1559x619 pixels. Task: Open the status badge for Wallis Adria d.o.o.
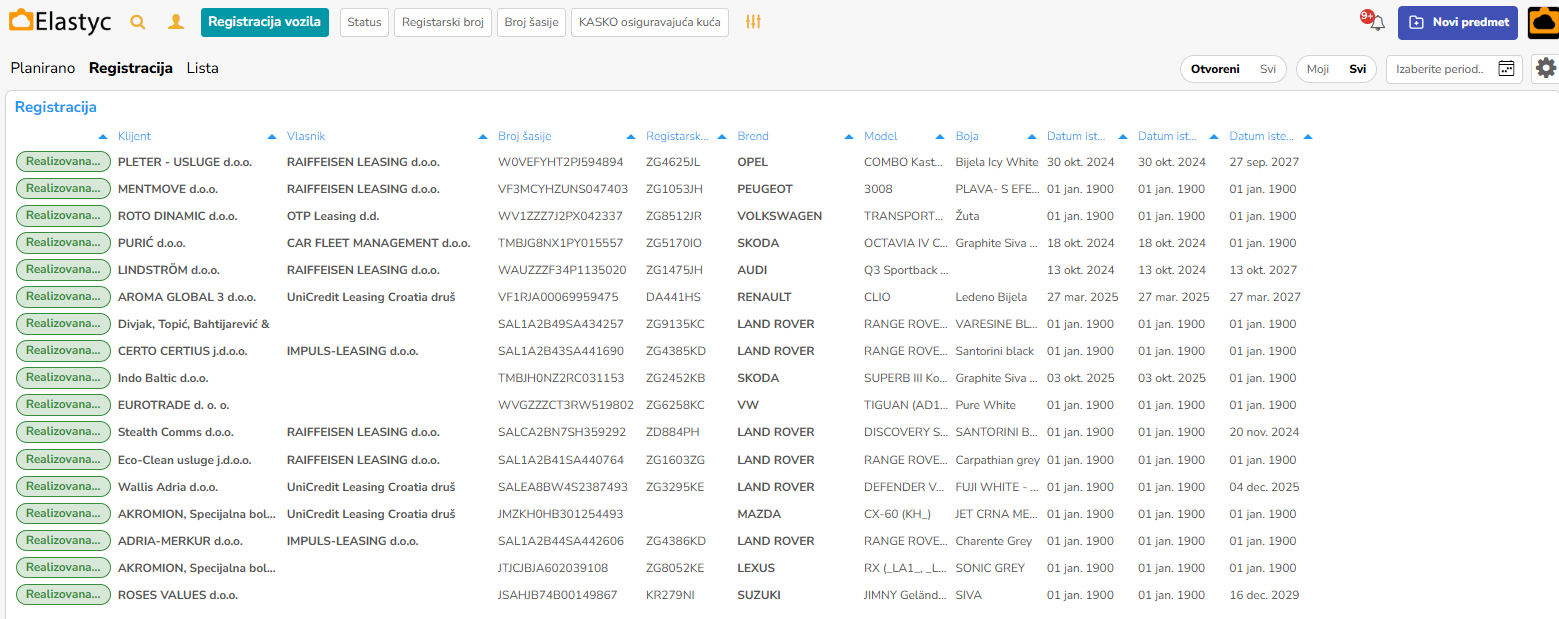click(63, 486)
